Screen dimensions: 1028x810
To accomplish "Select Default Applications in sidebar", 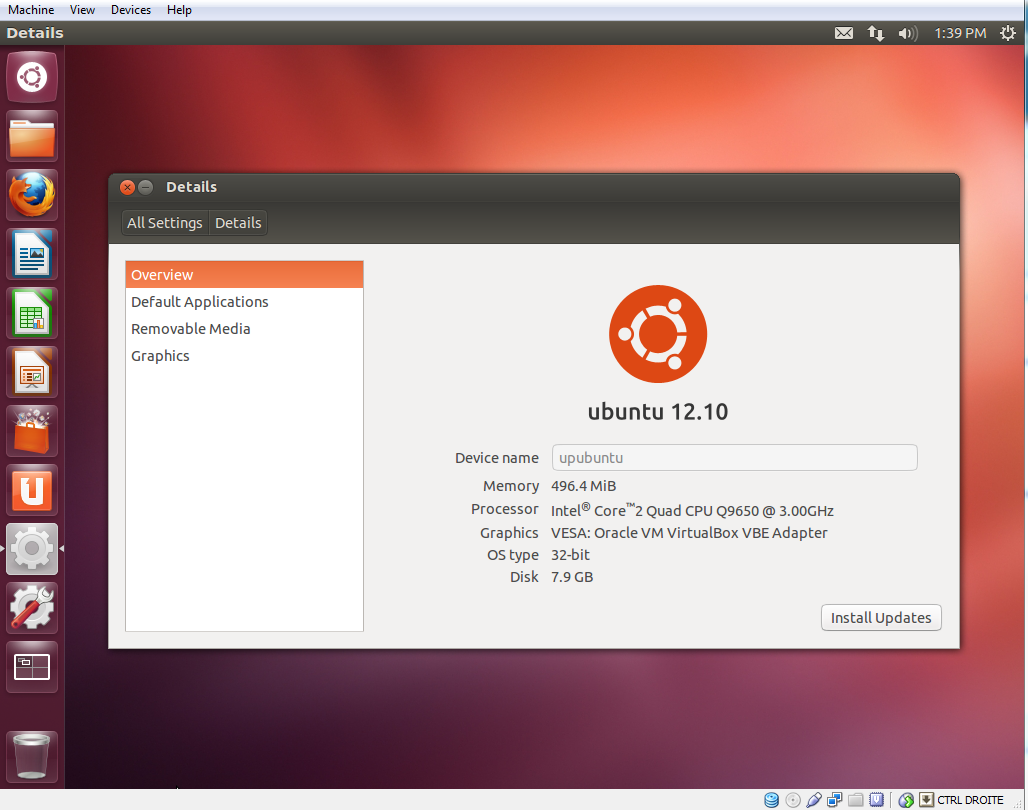I will pyautogui.click(x=244, y=302).
